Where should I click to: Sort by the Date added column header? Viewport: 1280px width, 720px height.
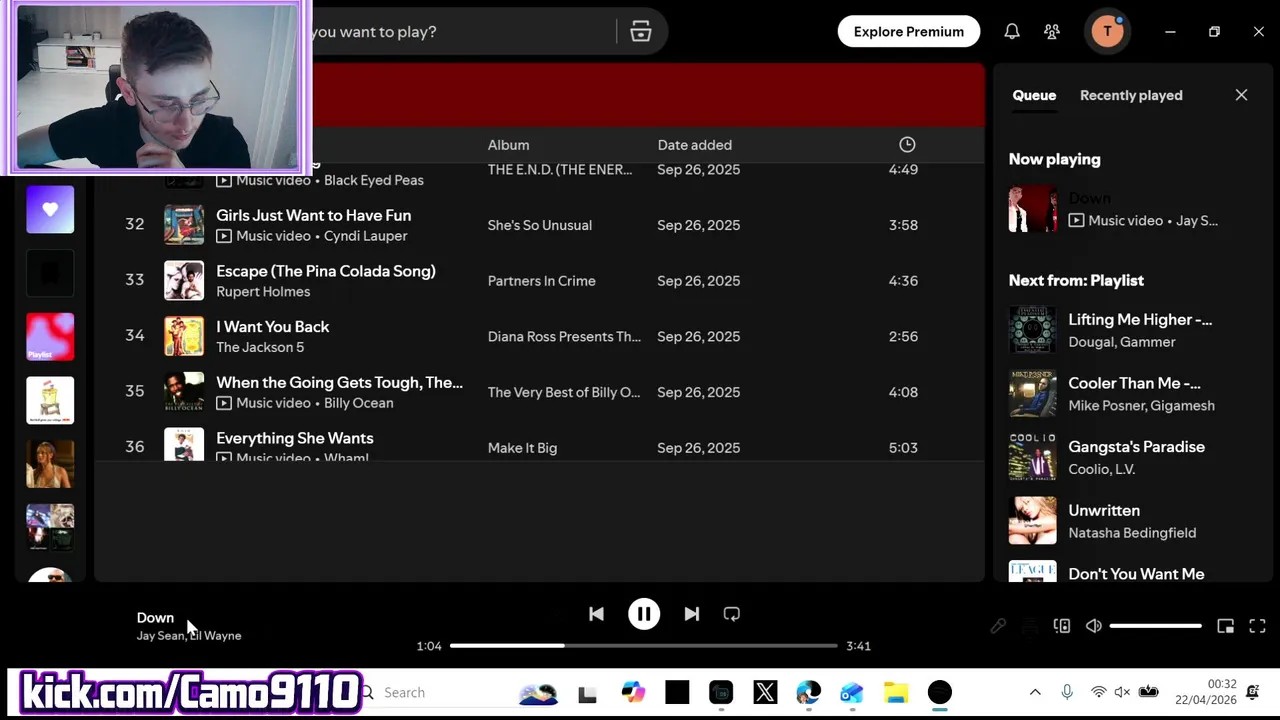click(x=694, y=145)
